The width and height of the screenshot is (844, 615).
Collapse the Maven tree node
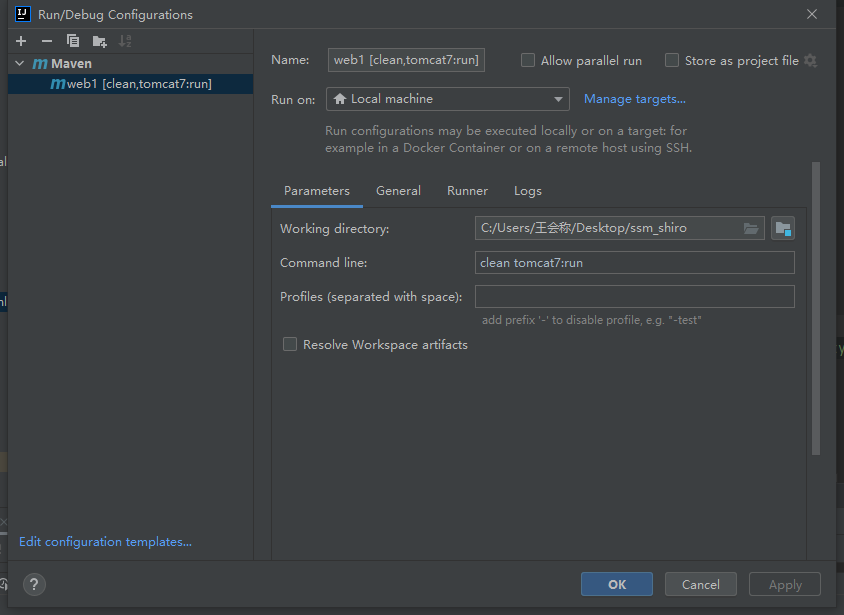pyautogui.click(x=19, y=64)
